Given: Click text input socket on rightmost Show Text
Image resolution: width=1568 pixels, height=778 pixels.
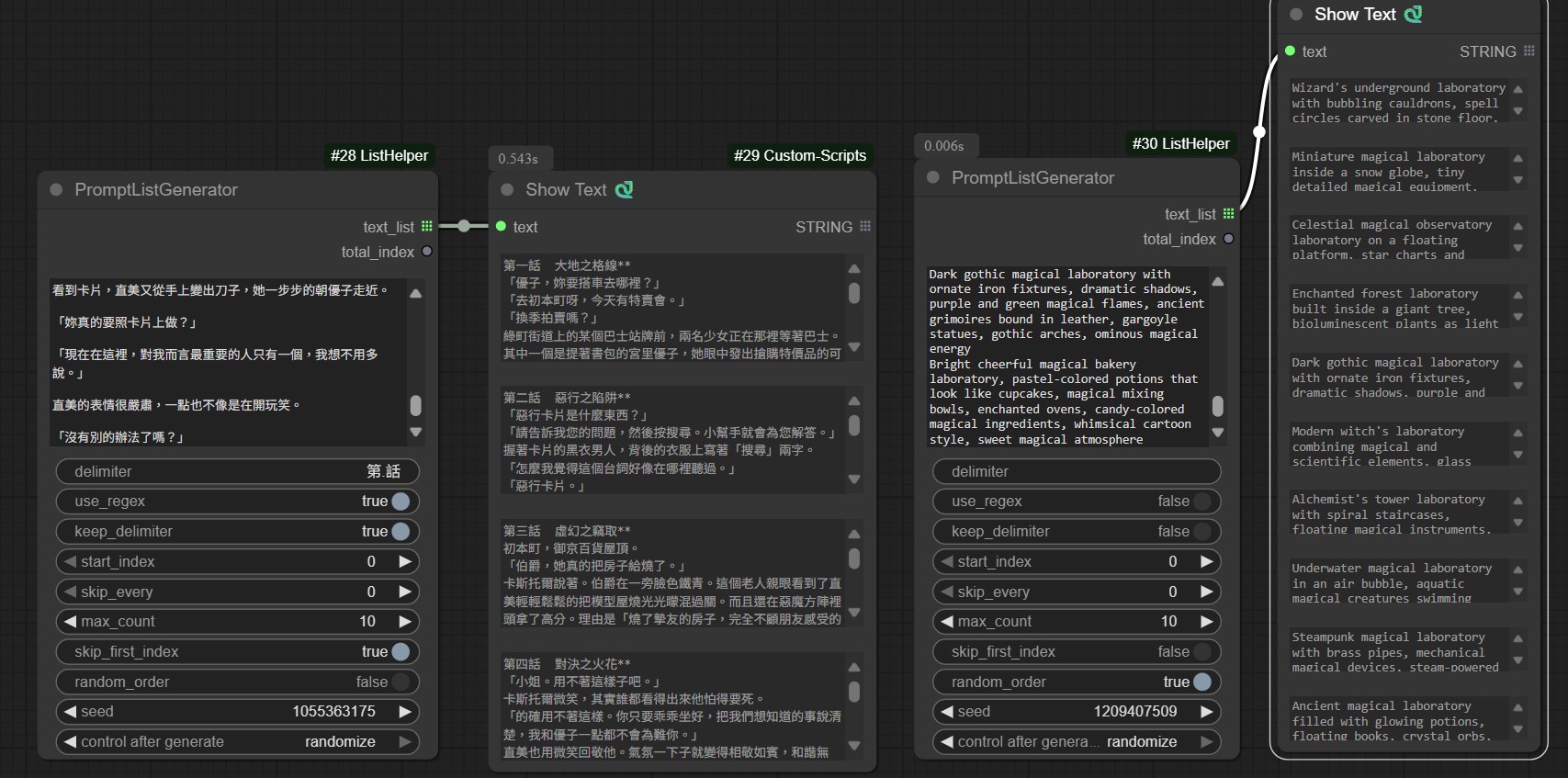Looking at the screenshot, I should (x=1290, y=51).
